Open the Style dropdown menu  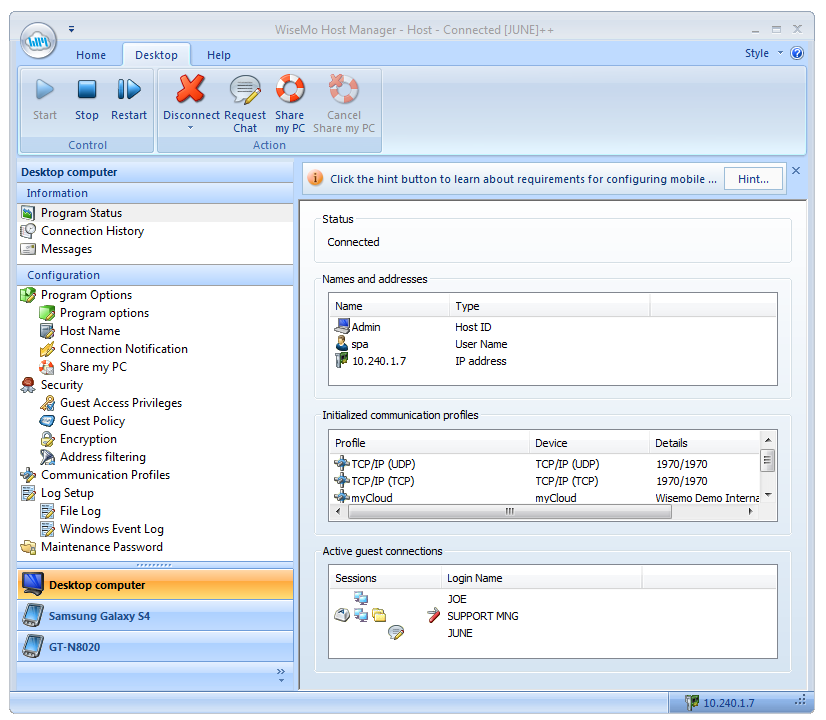763,53
